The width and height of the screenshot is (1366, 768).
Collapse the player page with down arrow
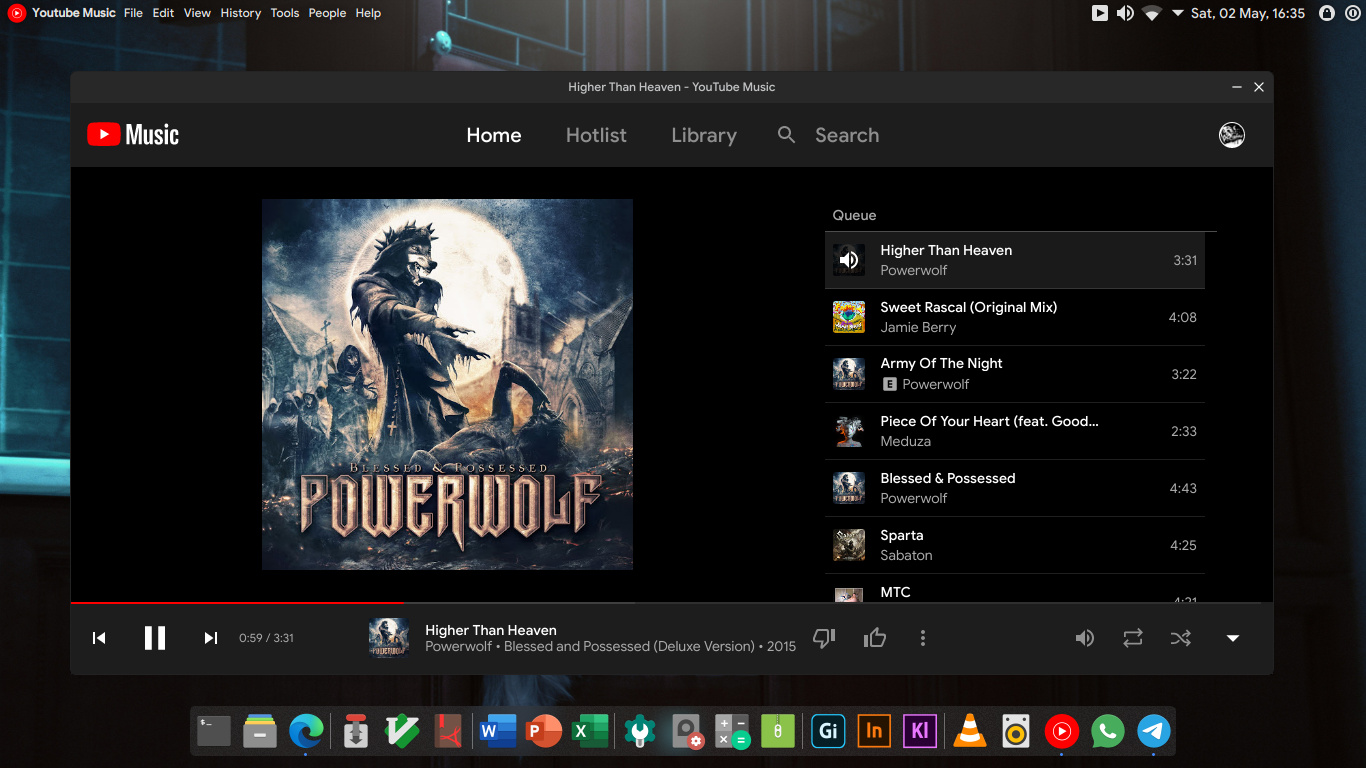pos(1233,638)
